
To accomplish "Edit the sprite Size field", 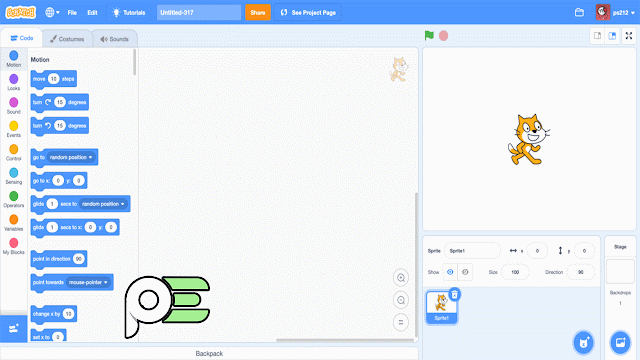I will point(515,272).
